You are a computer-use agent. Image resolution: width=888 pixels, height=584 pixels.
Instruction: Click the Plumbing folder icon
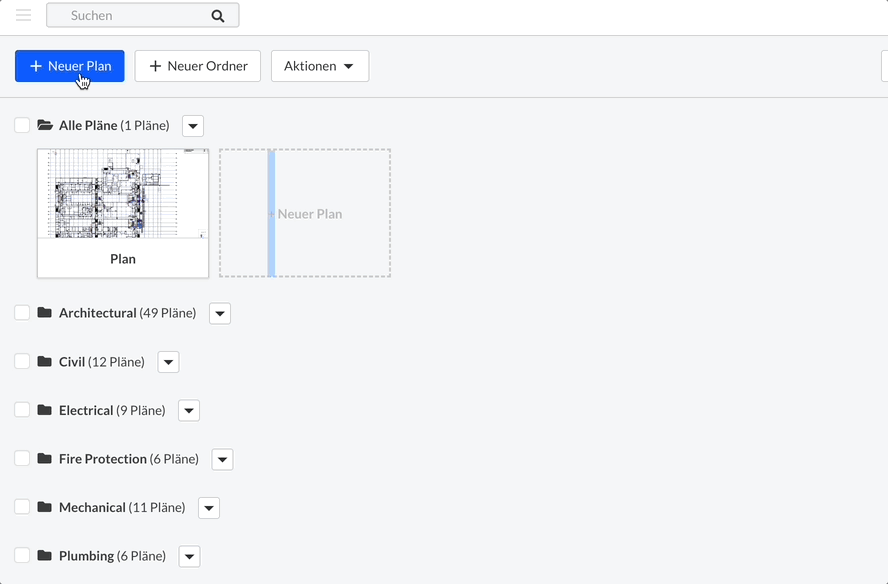point(44,555)
